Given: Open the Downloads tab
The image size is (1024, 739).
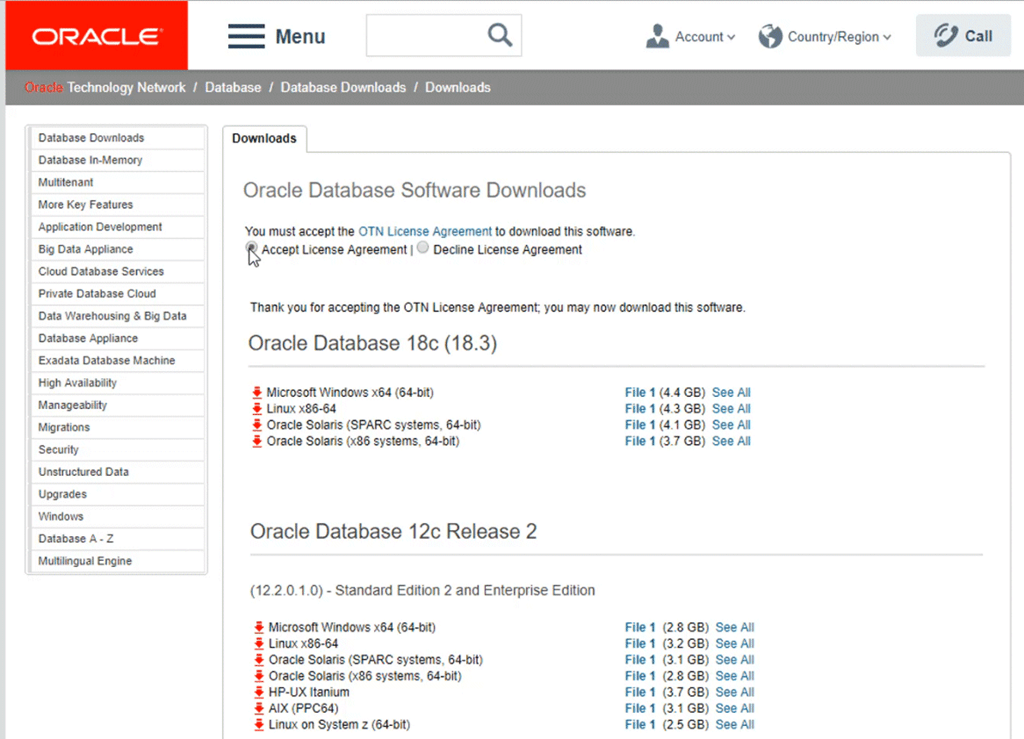Looking at the screenshot, I should pyautogui.click(x=264, y=138).
